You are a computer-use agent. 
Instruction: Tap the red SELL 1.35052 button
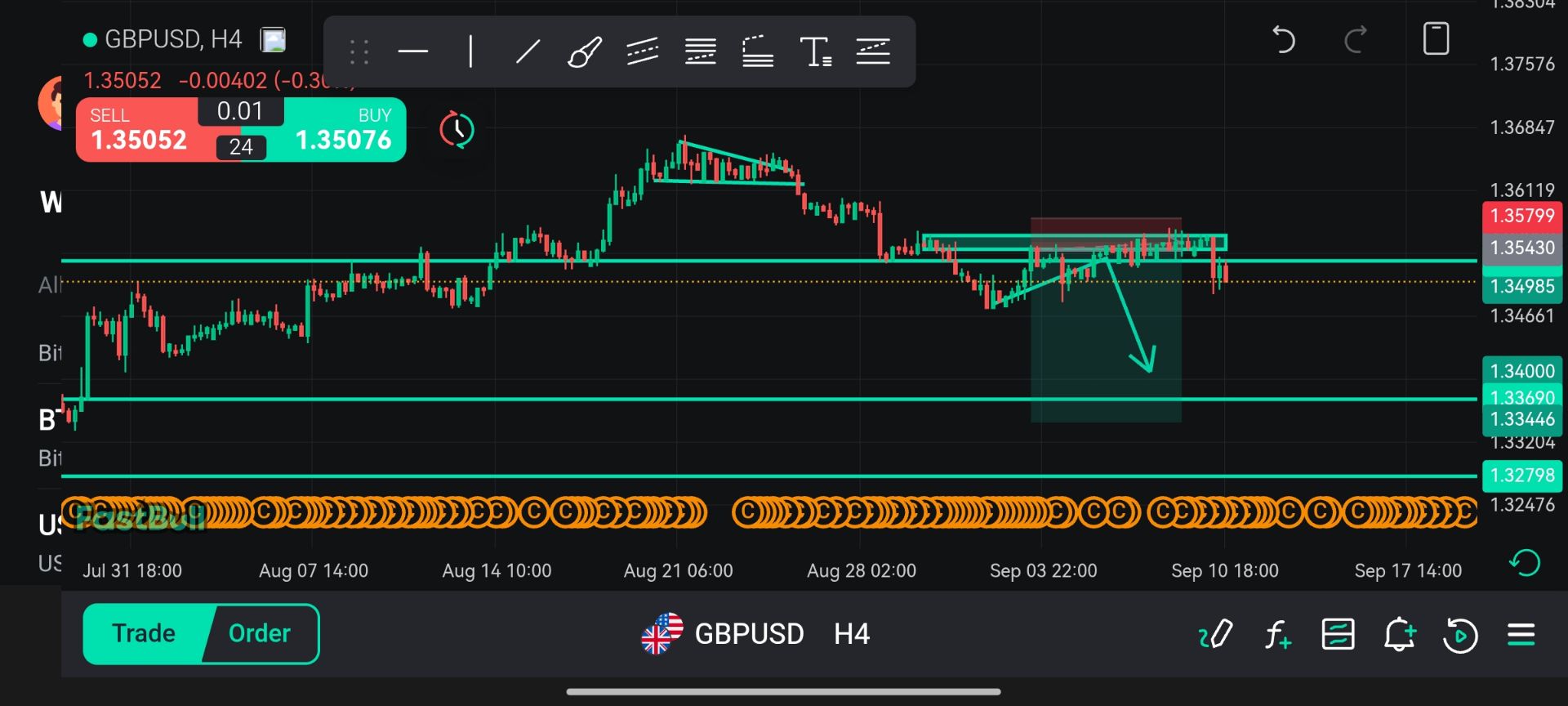click(139, 130)
